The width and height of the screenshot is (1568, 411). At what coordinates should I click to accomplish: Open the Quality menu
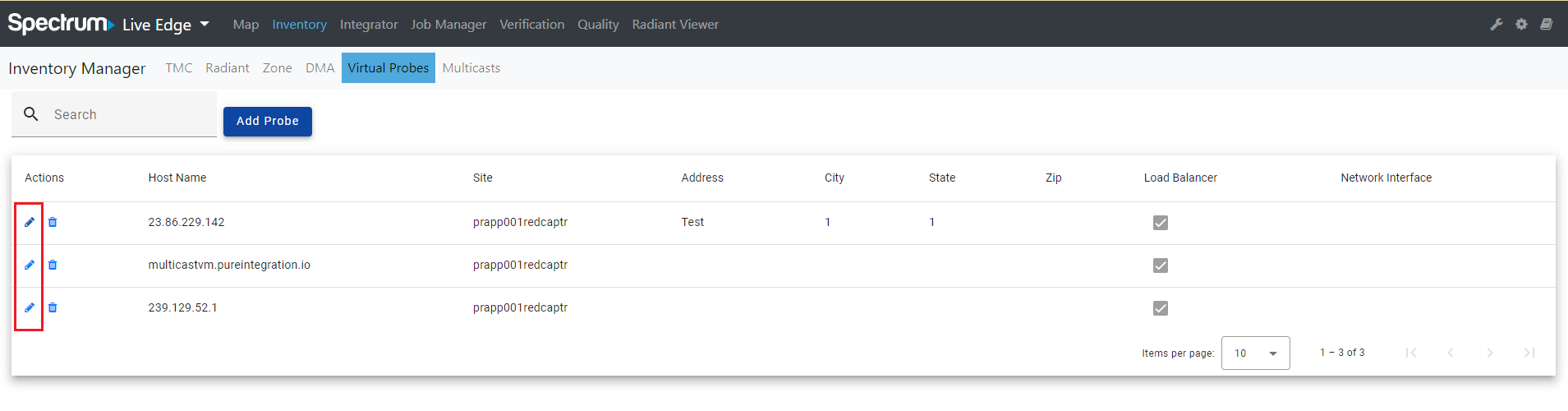point(598,25)
